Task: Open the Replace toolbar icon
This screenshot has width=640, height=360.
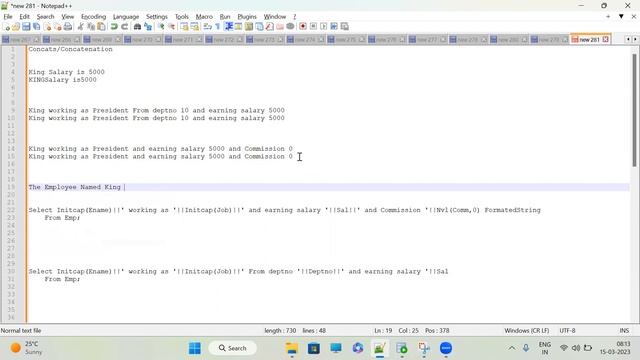Action: (148, 27)
